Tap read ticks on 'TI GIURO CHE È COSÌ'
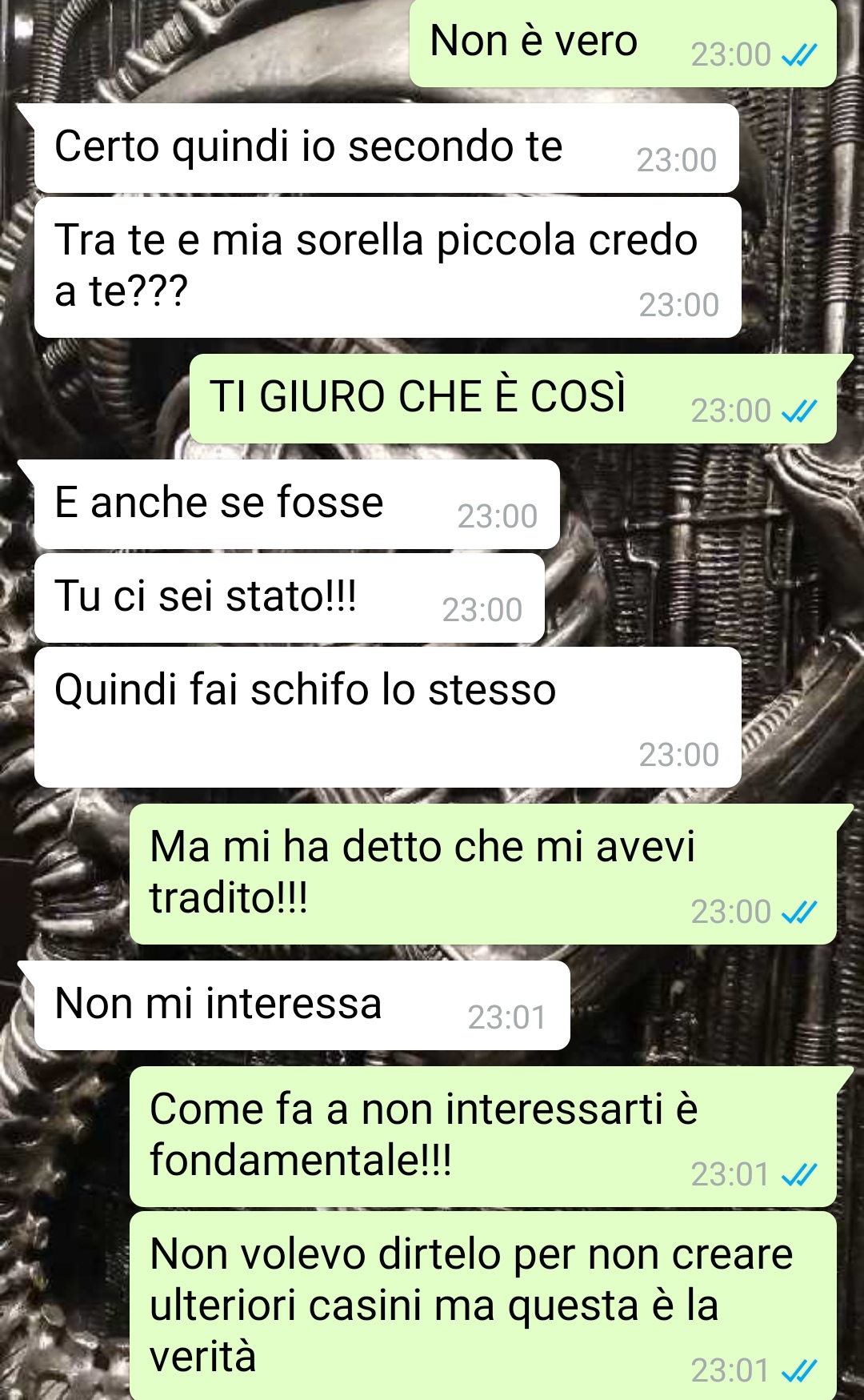The image size is (864, 1400). tap(798, 411)
